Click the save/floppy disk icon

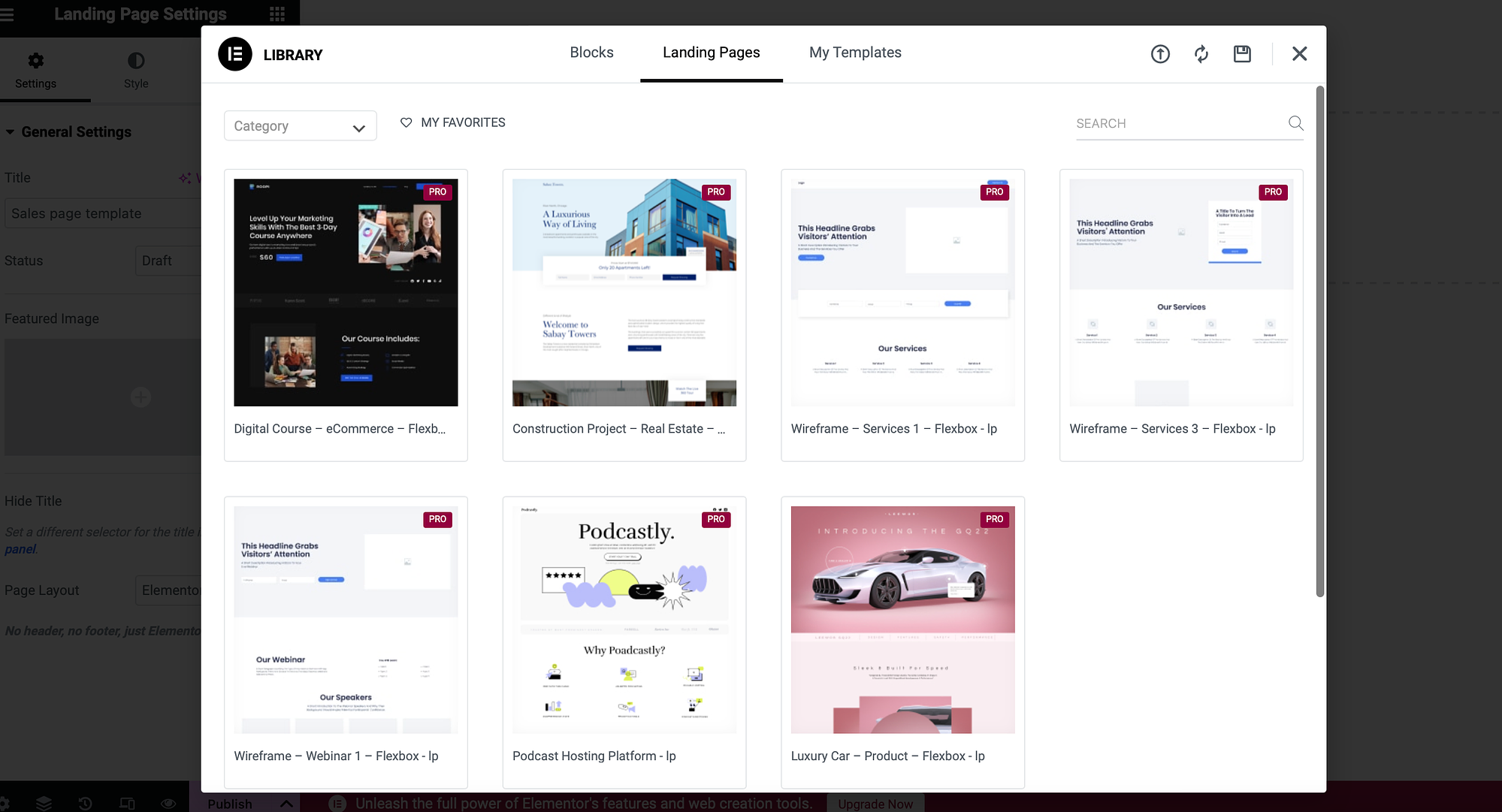1241,53
